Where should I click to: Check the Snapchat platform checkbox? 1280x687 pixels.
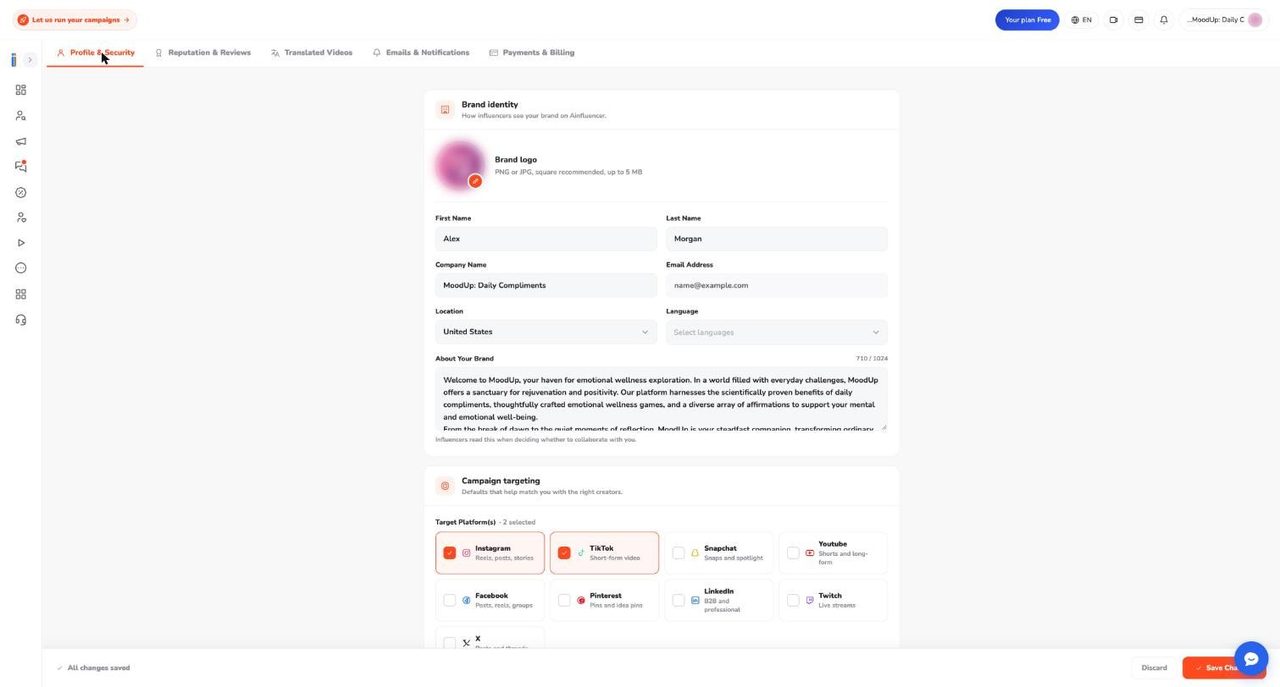click(678, 553)
